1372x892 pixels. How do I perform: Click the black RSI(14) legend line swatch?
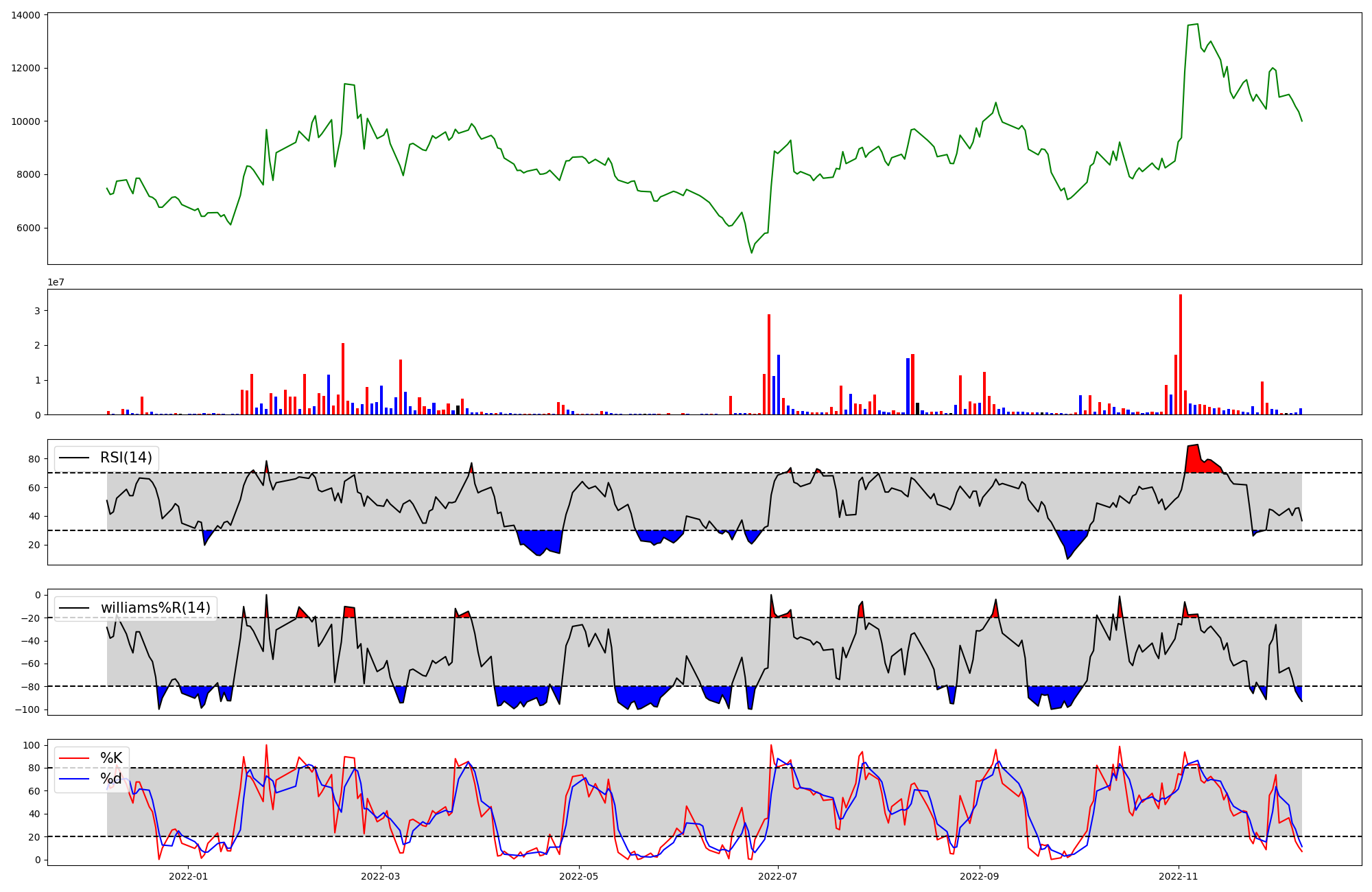click(x=74, y=458)
